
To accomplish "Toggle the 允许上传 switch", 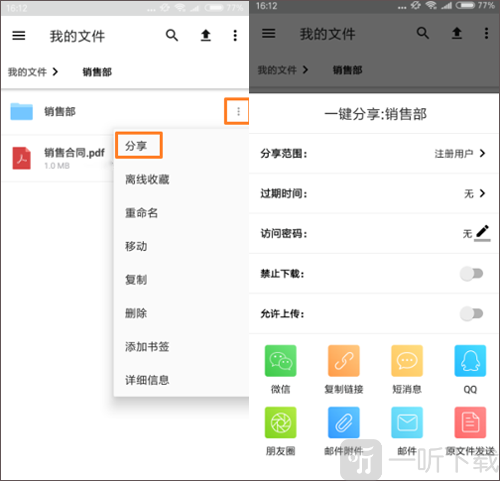I will click(x=471, y=314).
